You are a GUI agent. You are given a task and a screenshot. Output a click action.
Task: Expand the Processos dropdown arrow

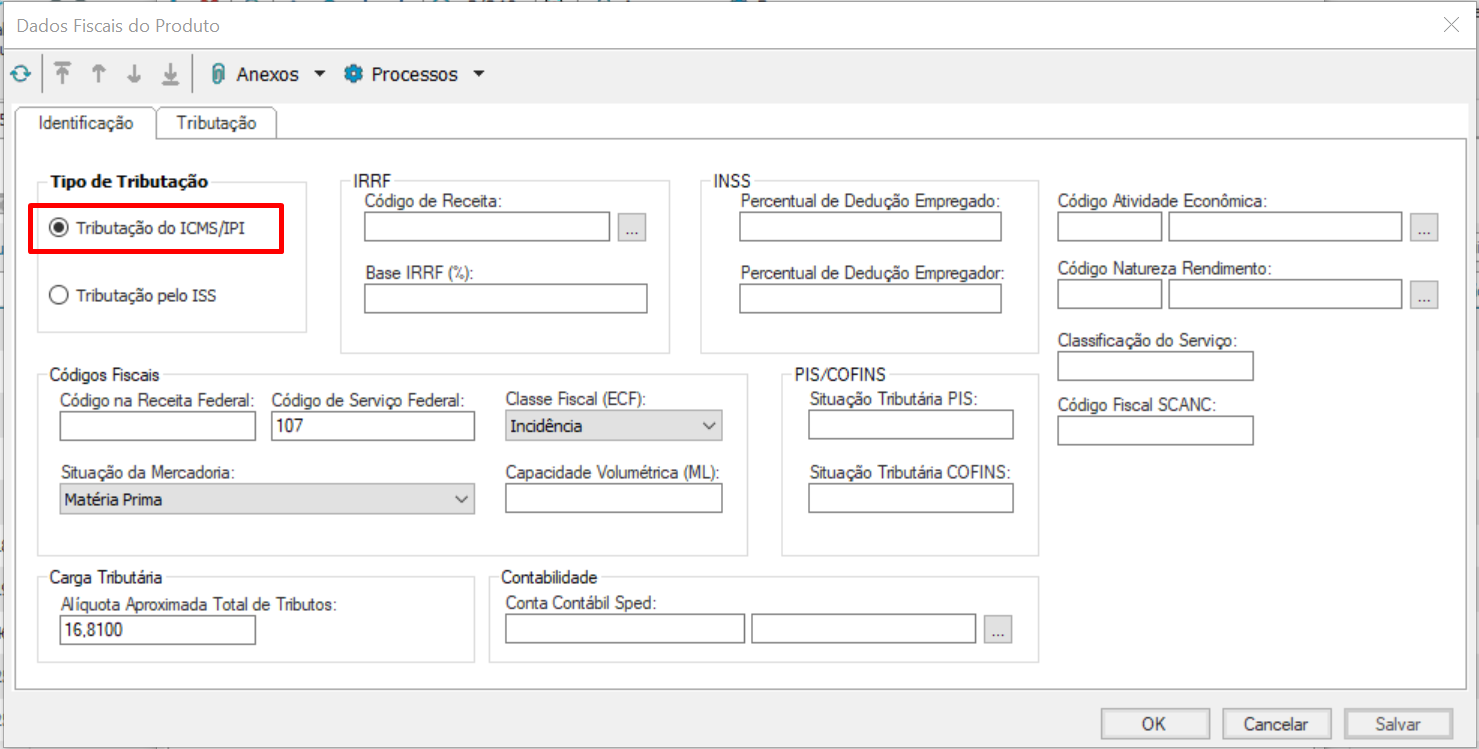(478, 74)
